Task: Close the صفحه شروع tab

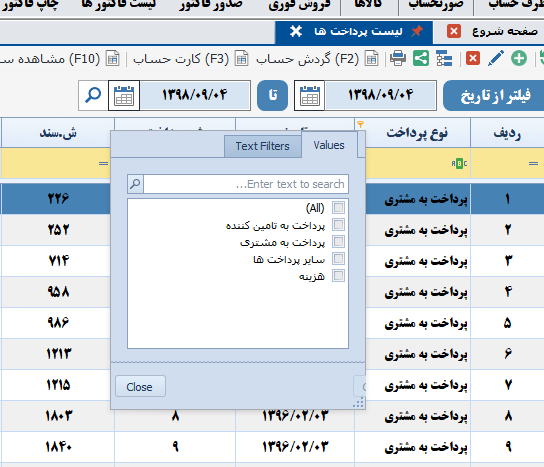Action: pyautogui.click(x=454, y=31)
